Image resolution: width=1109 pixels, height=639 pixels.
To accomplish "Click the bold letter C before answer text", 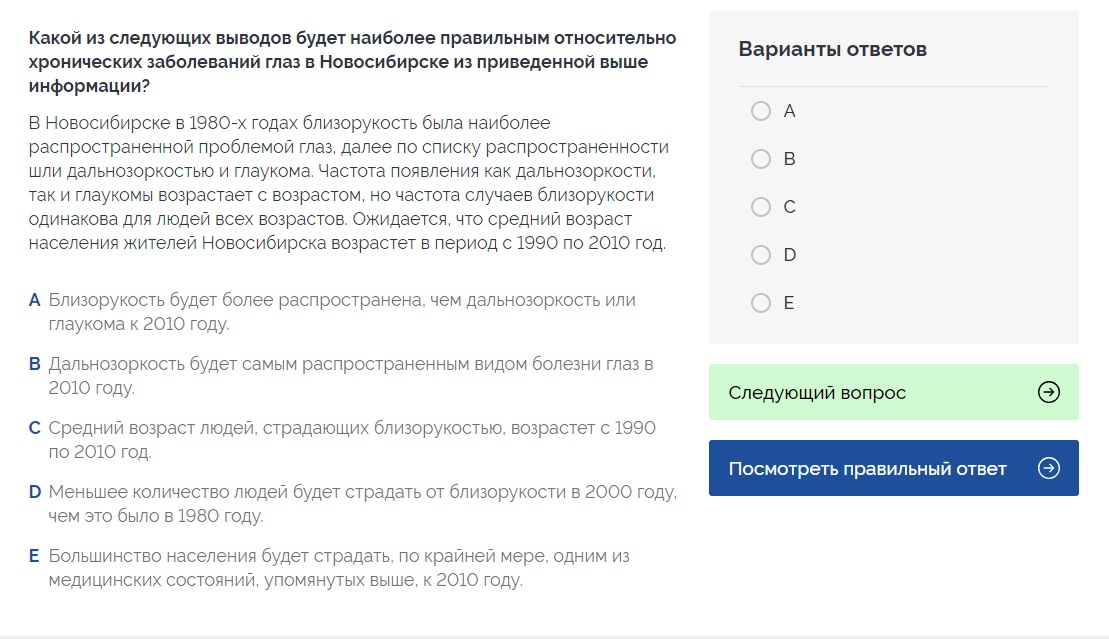I will click(34, 428).
